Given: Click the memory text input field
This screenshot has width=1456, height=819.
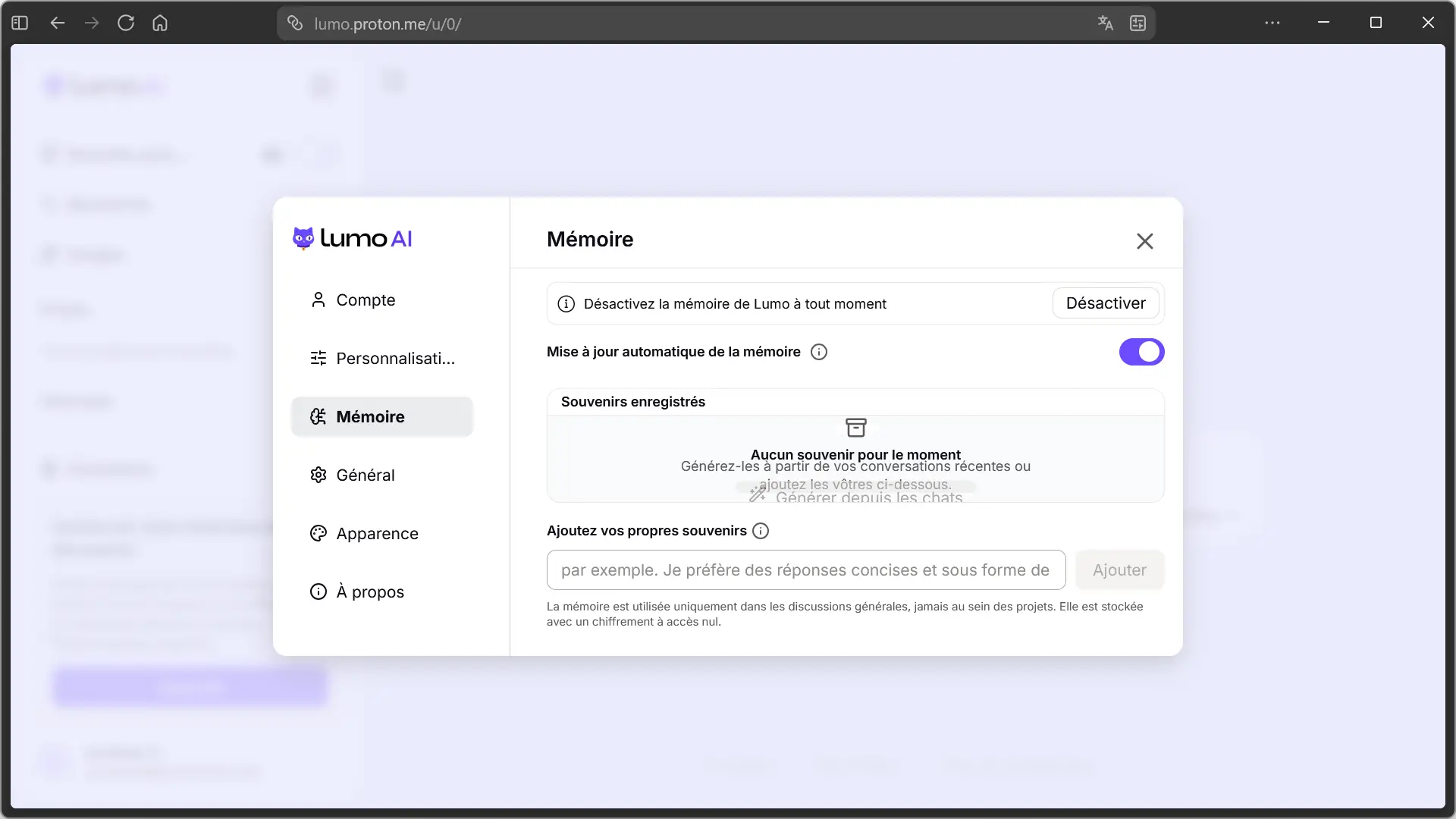Looking at the screenshot, I should point(806,570).
